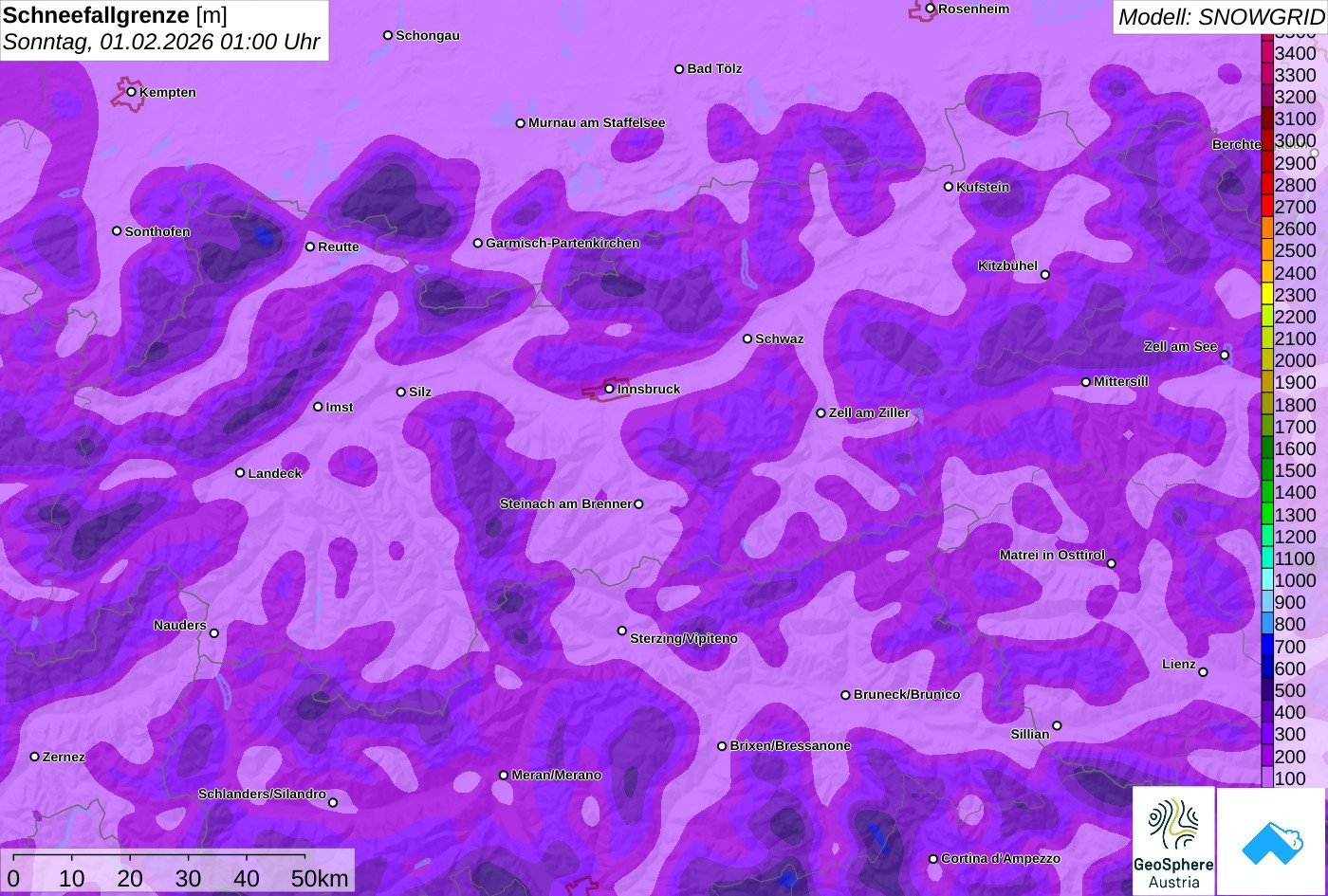Click the 2700 m red legend swatch
The width and height of the screenshot is (1328, 896).
pyautogui.click(x=1267, y=207)
